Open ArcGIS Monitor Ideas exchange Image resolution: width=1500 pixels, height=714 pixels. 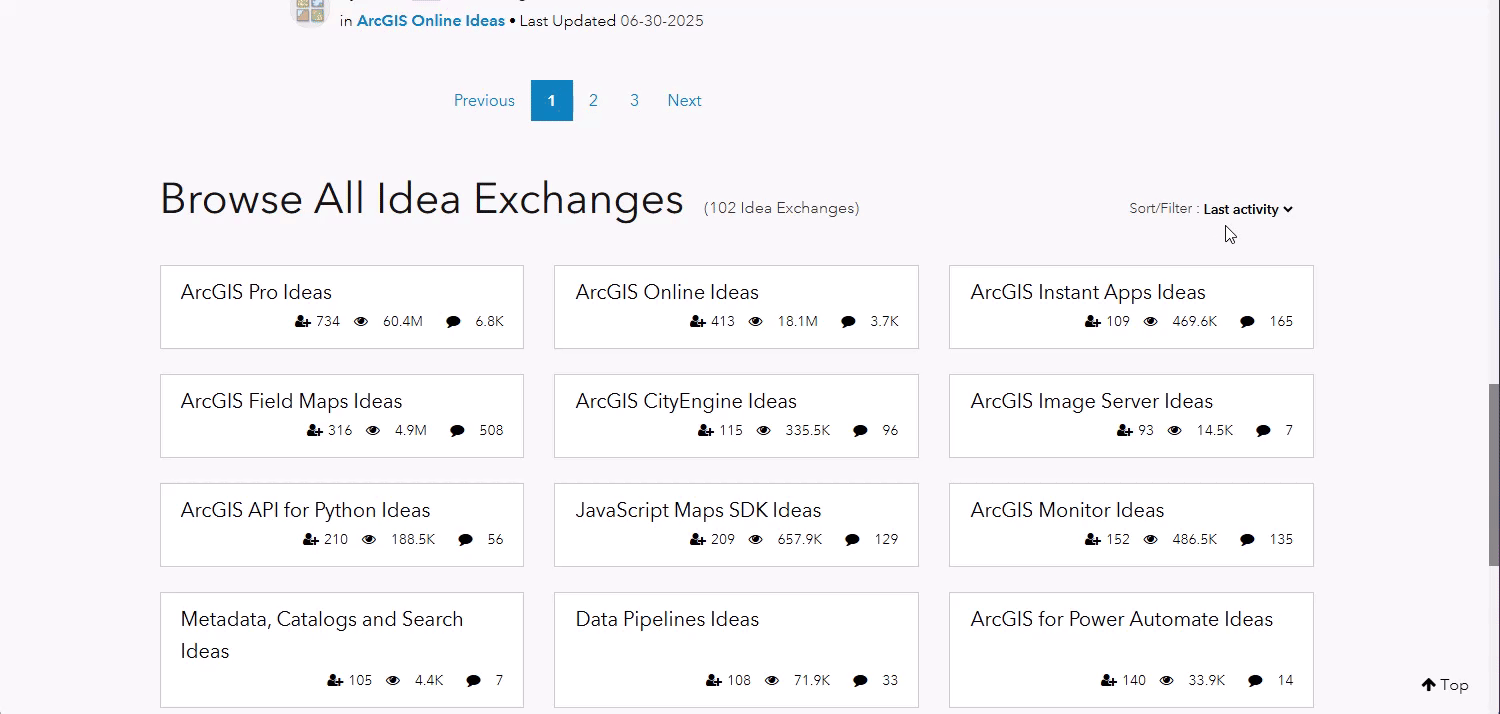coord(1067,510)
